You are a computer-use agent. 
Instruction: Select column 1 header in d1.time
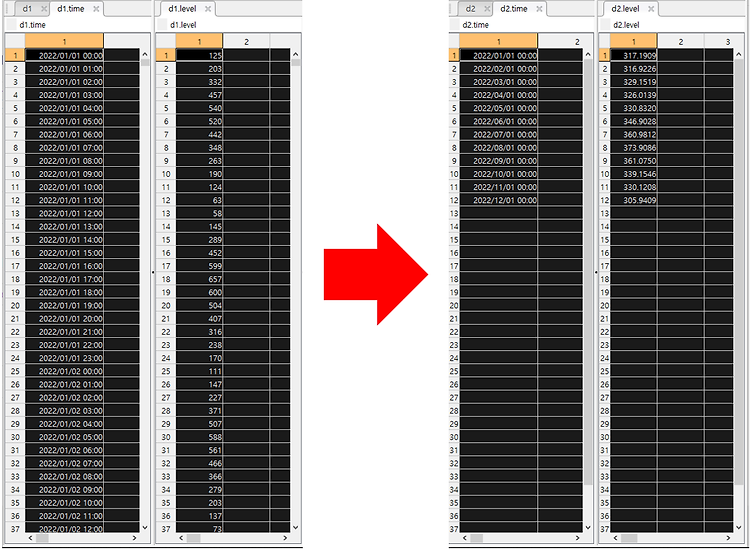64,42
